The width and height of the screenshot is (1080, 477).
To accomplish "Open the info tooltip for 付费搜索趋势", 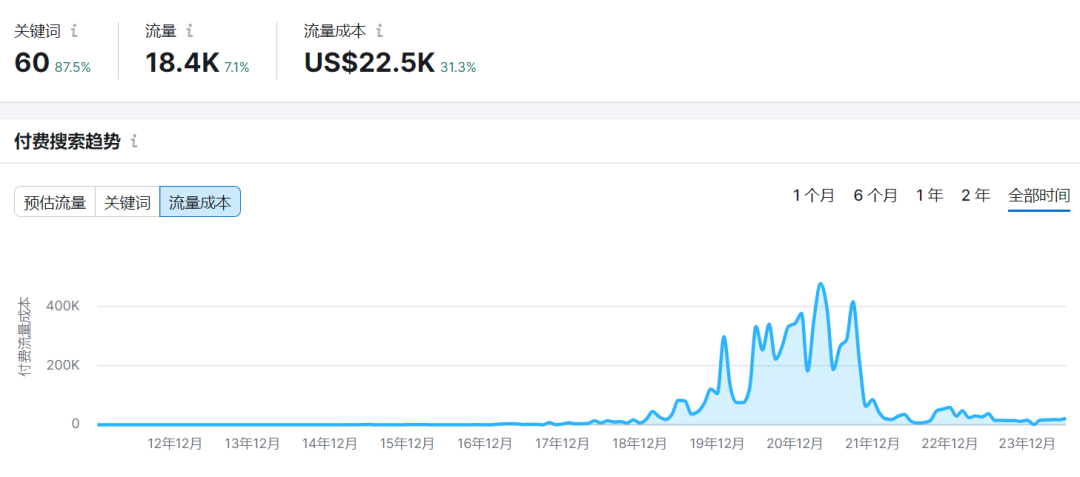I will click(x=134, y=142).
